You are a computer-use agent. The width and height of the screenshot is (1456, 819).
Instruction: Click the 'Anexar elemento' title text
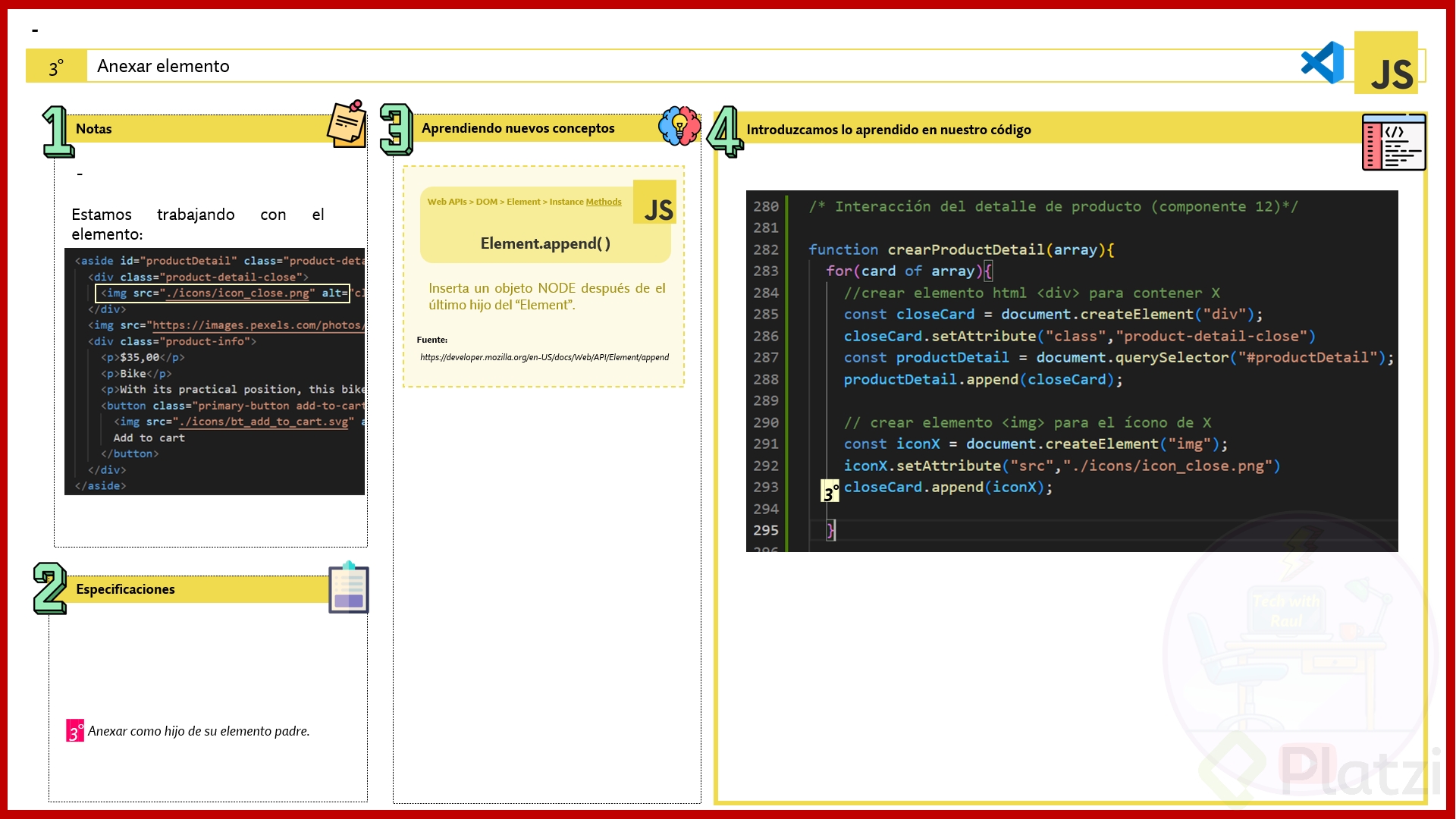tap(163, 66)
